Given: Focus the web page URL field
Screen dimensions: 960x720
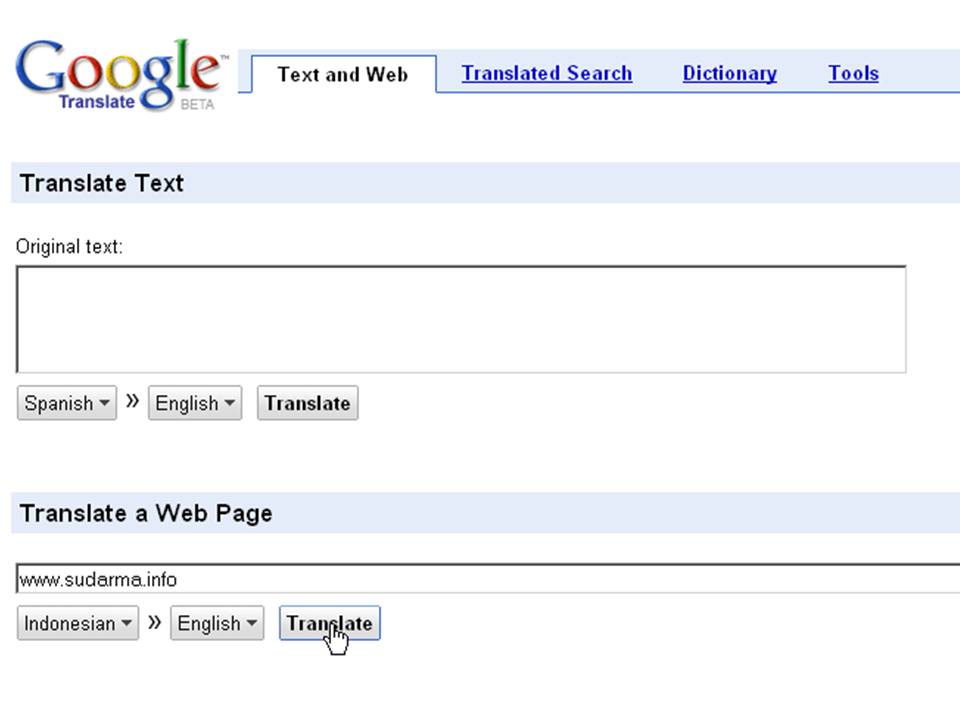Looking at the screenshot, I should point(480,579).
